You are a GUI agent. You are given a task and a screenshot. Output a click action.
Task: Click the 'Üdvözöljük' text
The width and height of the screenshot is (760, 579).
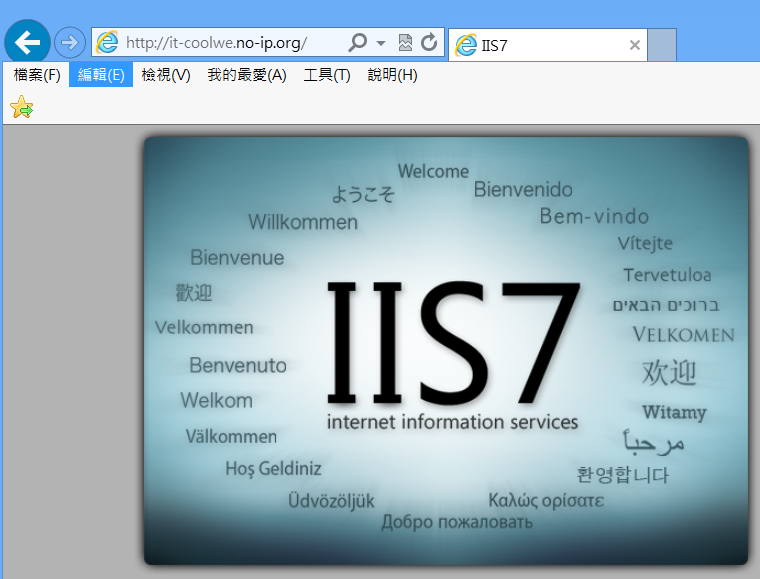point(331,501)
